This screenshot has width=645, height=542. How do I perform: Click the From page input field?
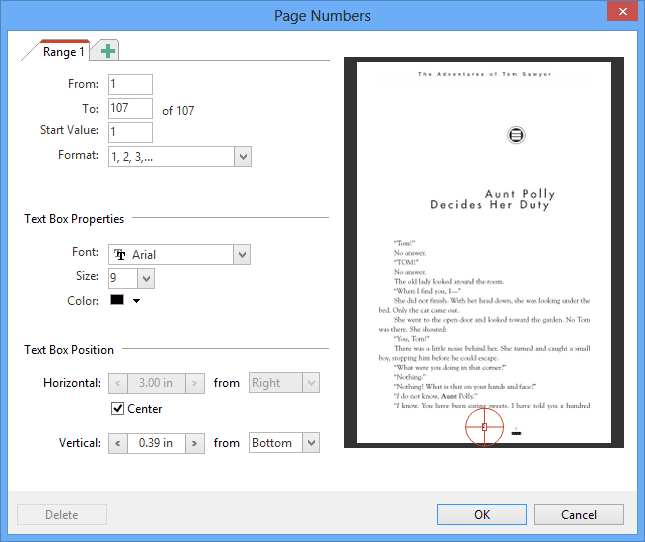130,85
